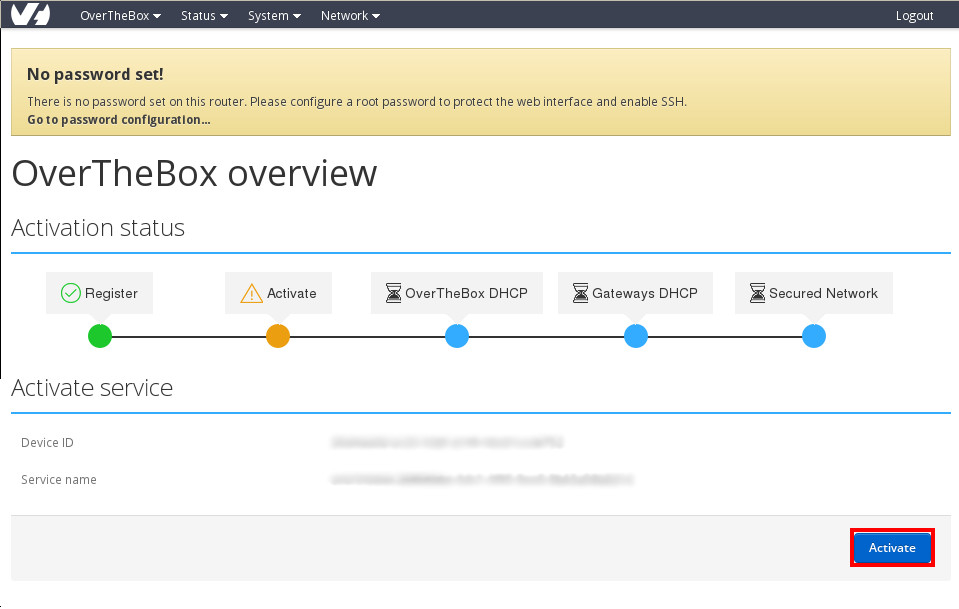959x609 pixels.
Task: Click the warning triangle icon beside Activate
Action: [249, 292]
